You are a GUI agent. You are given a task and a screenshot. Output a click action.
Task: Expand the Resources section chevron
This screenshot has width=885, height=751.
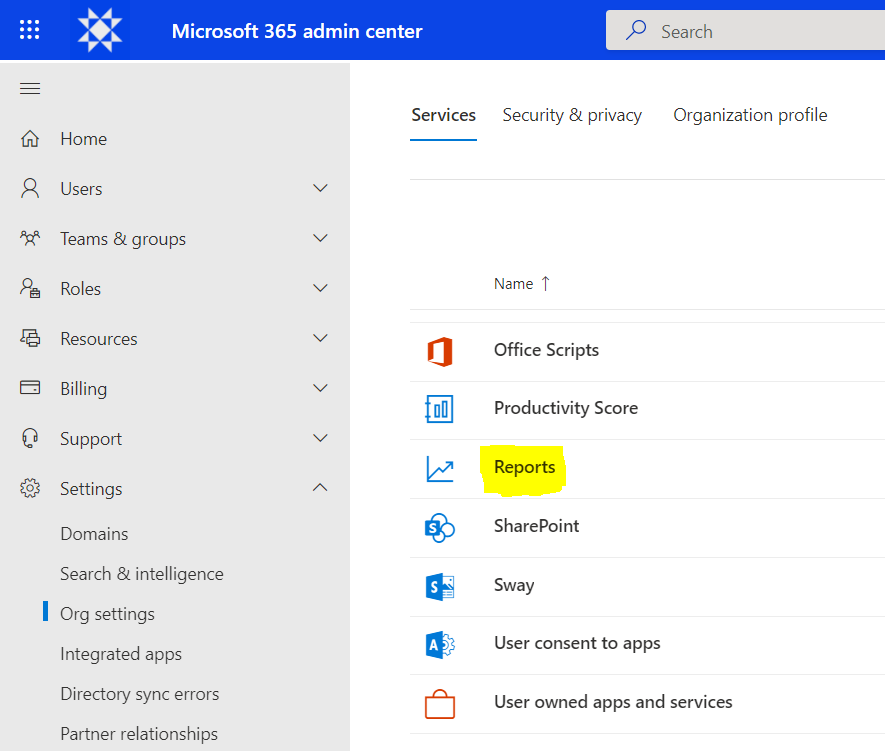320,339
